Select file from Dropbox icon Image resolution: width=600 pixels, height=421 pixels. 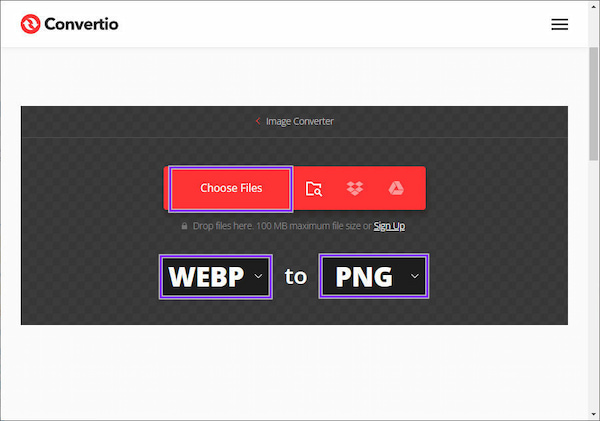pyautogui.click(x=355, y=188)
